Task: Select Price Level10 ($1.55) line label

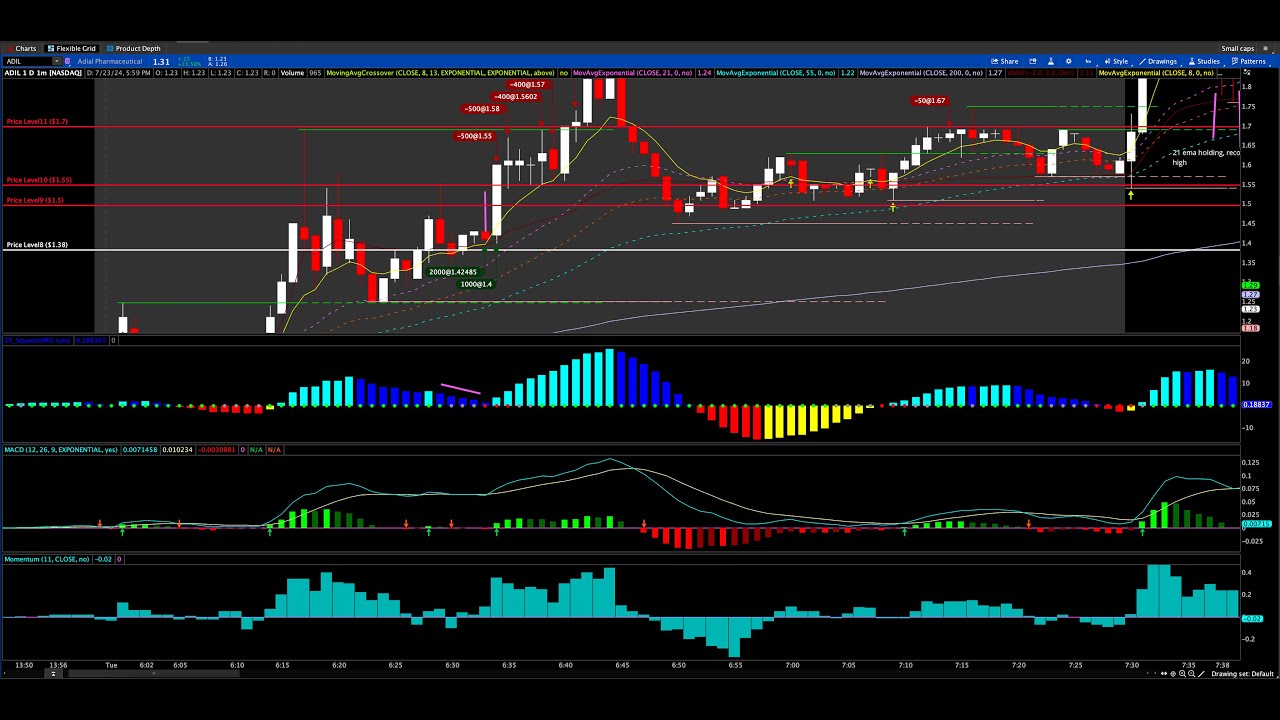Action: click(x=39, y=180)
